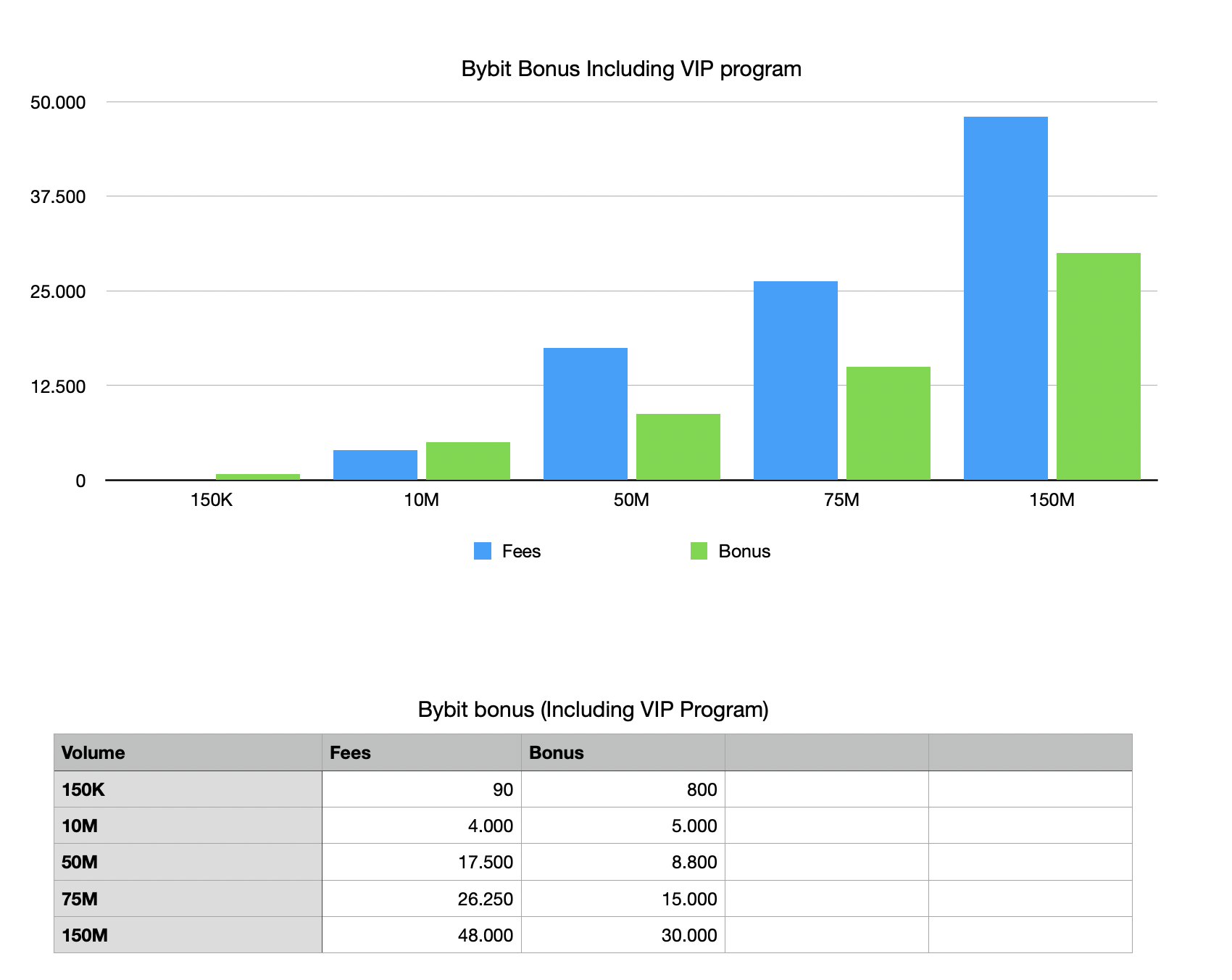Select the table title 'Bybit bonus (Including VIP Program)'

(593, 709)
